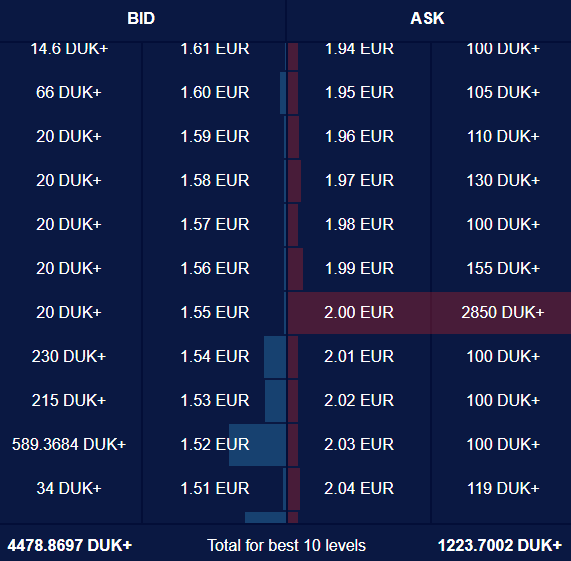The height and width of the screenshot is (561, 571).
Task: Click the BID column header
Action: (141, 19)
